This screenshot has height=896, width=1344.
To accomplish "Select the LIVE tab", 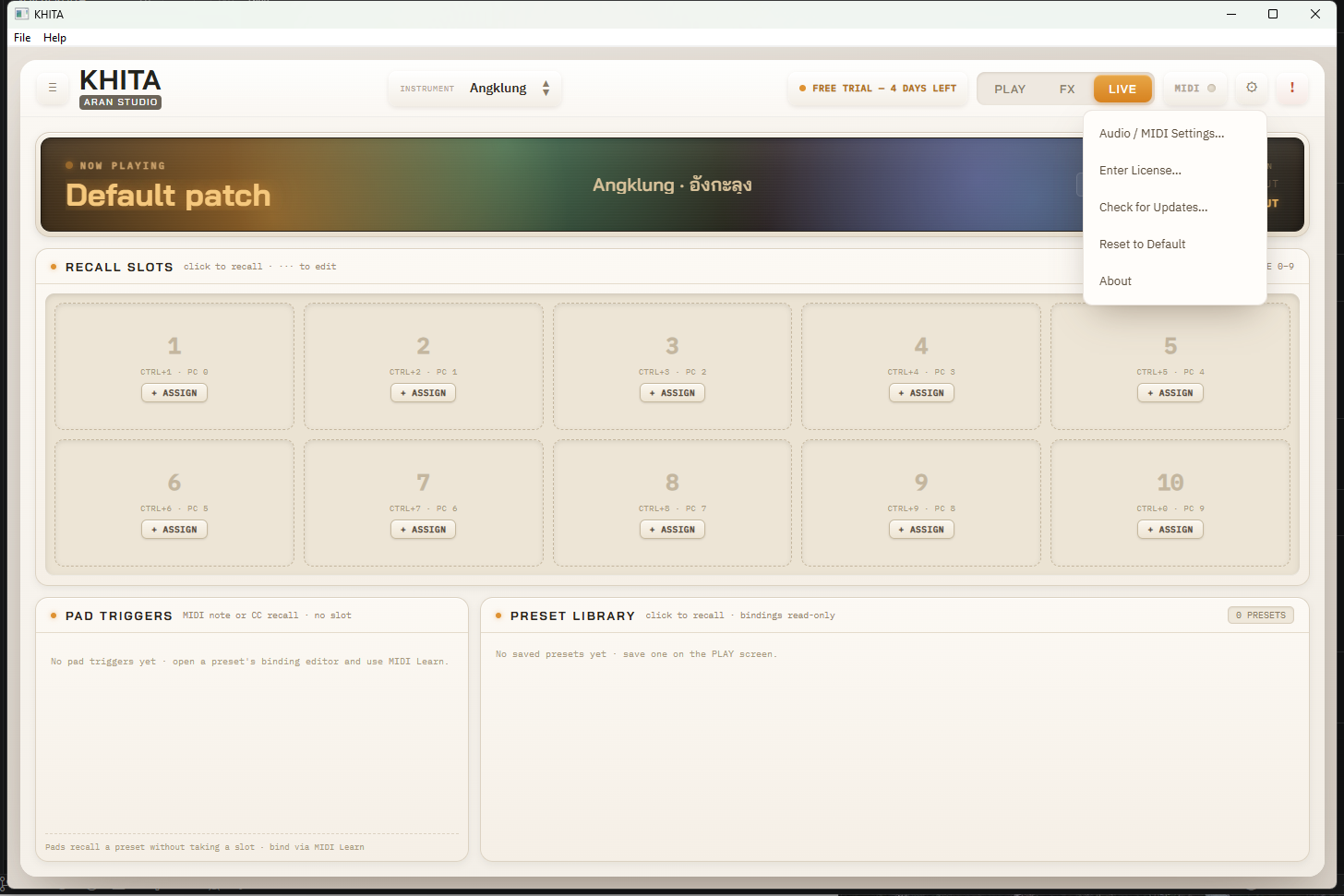I will [x=1122, y=90].
